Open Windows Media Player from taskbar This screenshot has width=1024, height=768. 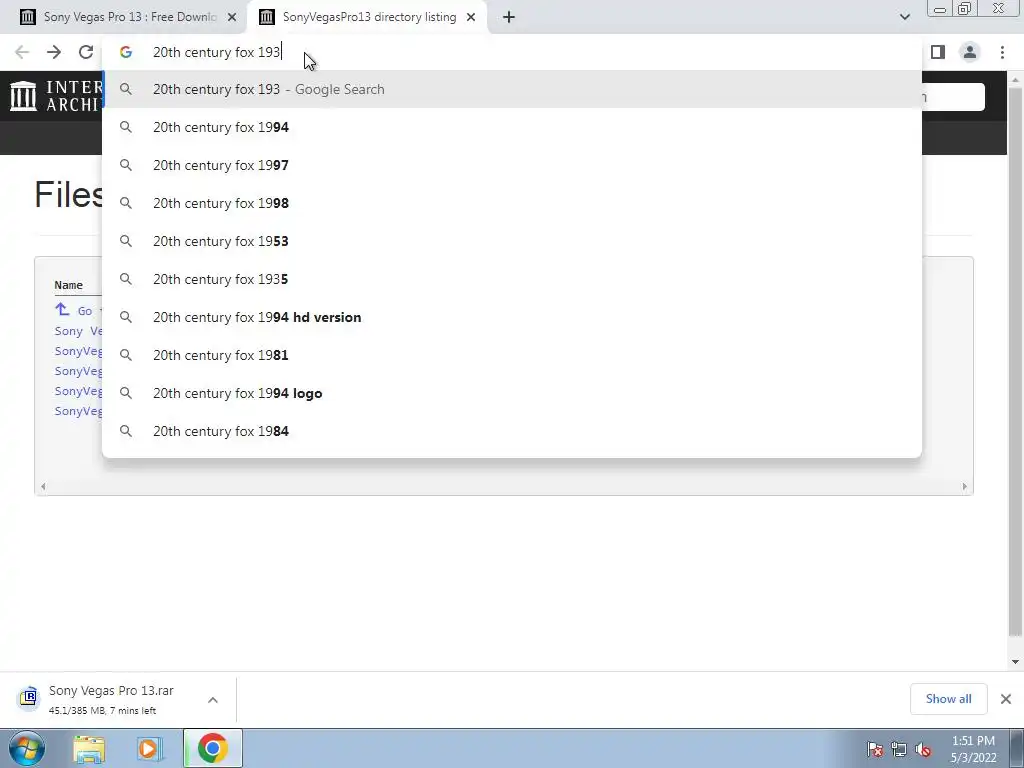click(149, 749)
